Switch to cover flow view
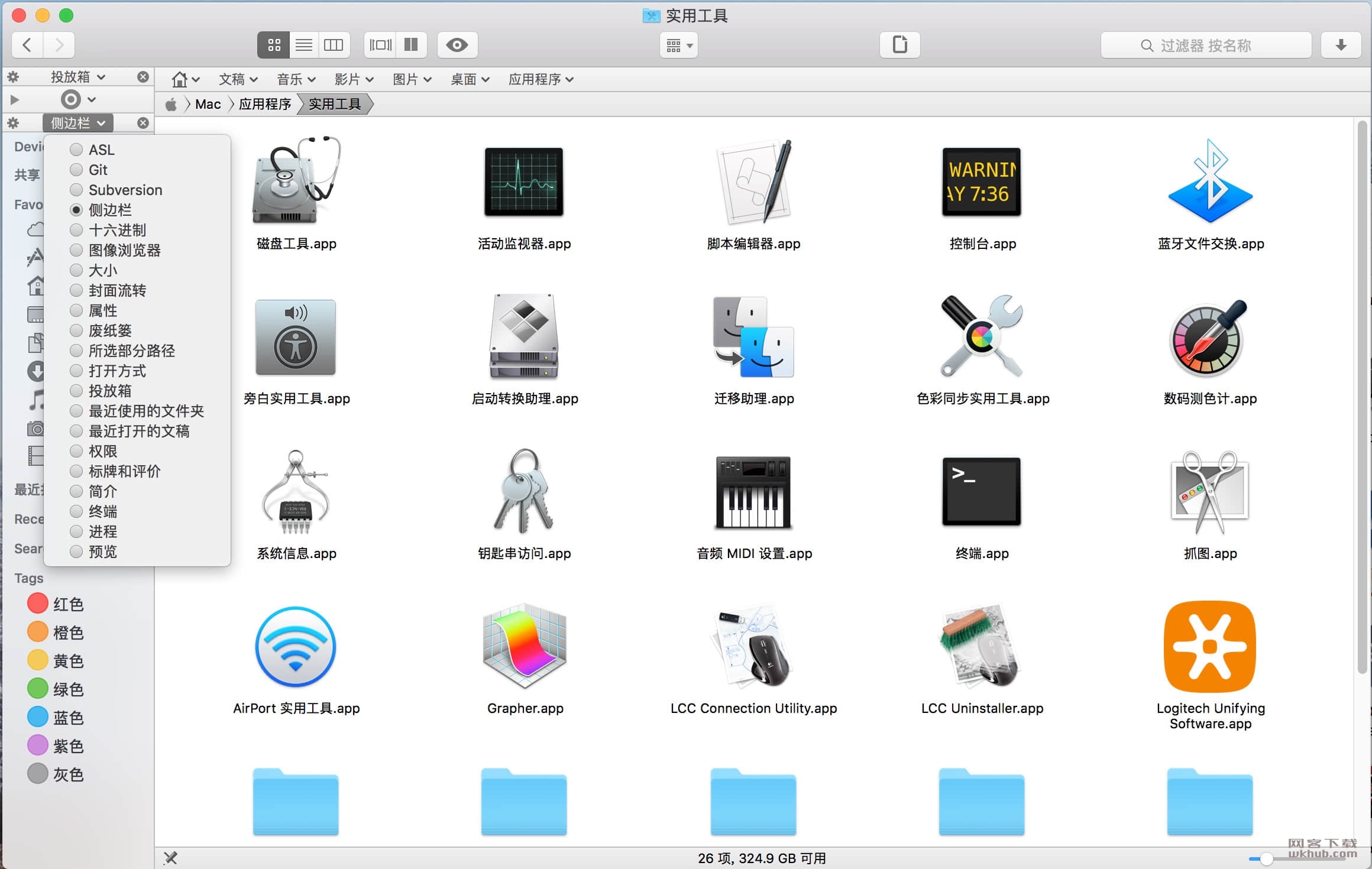This screenshot has width=1372, height=869. (x=380, y=45)
